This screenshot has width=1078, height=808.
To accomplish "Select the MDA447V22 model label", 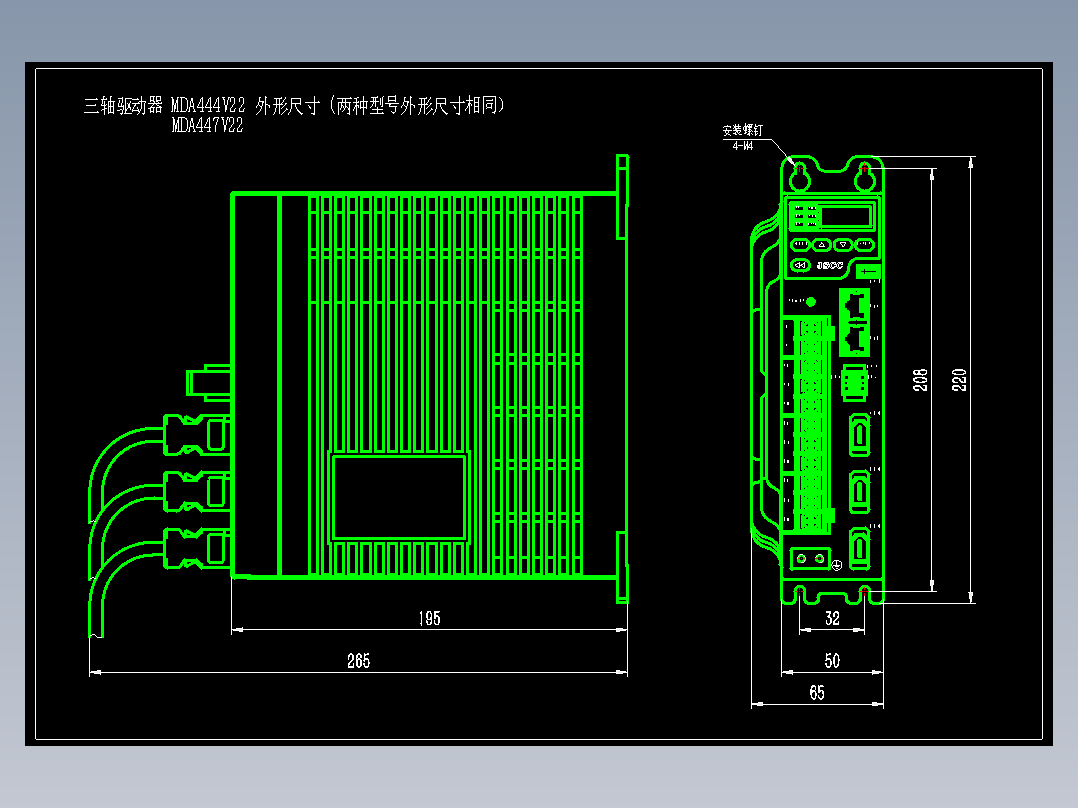I will [207, 125].
